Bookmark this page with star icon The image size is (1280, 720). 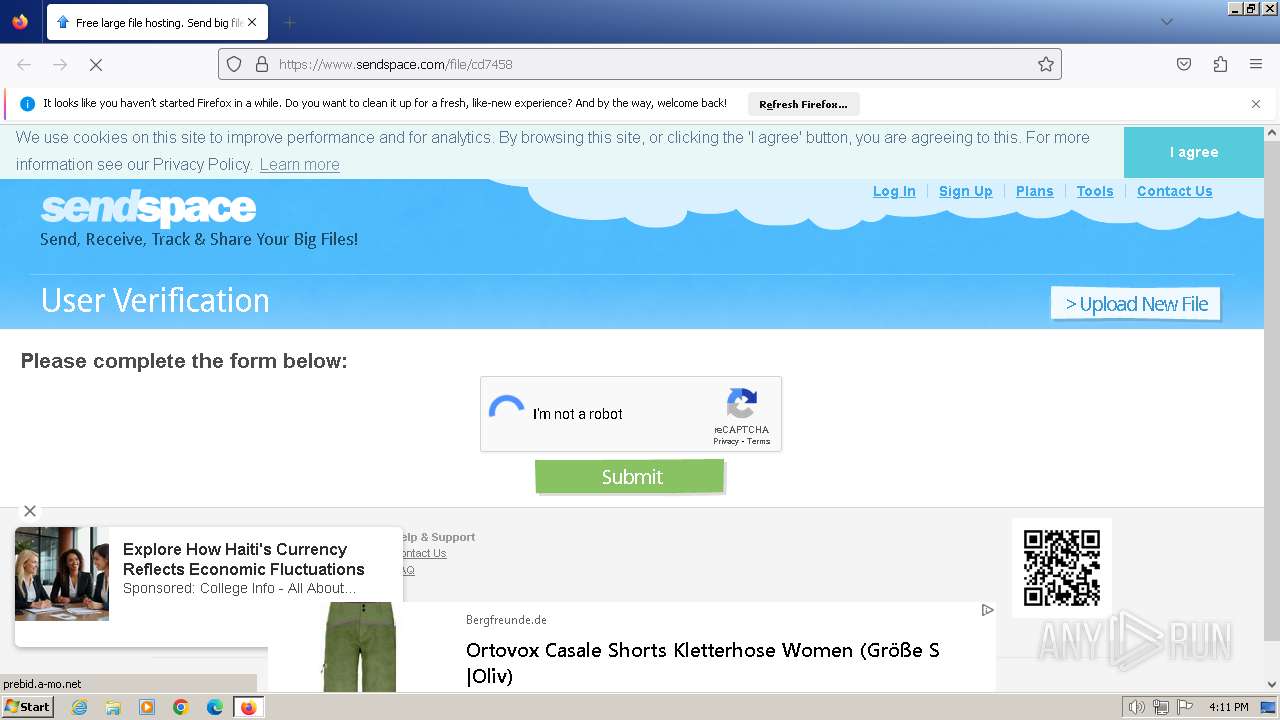(1046, 64)
